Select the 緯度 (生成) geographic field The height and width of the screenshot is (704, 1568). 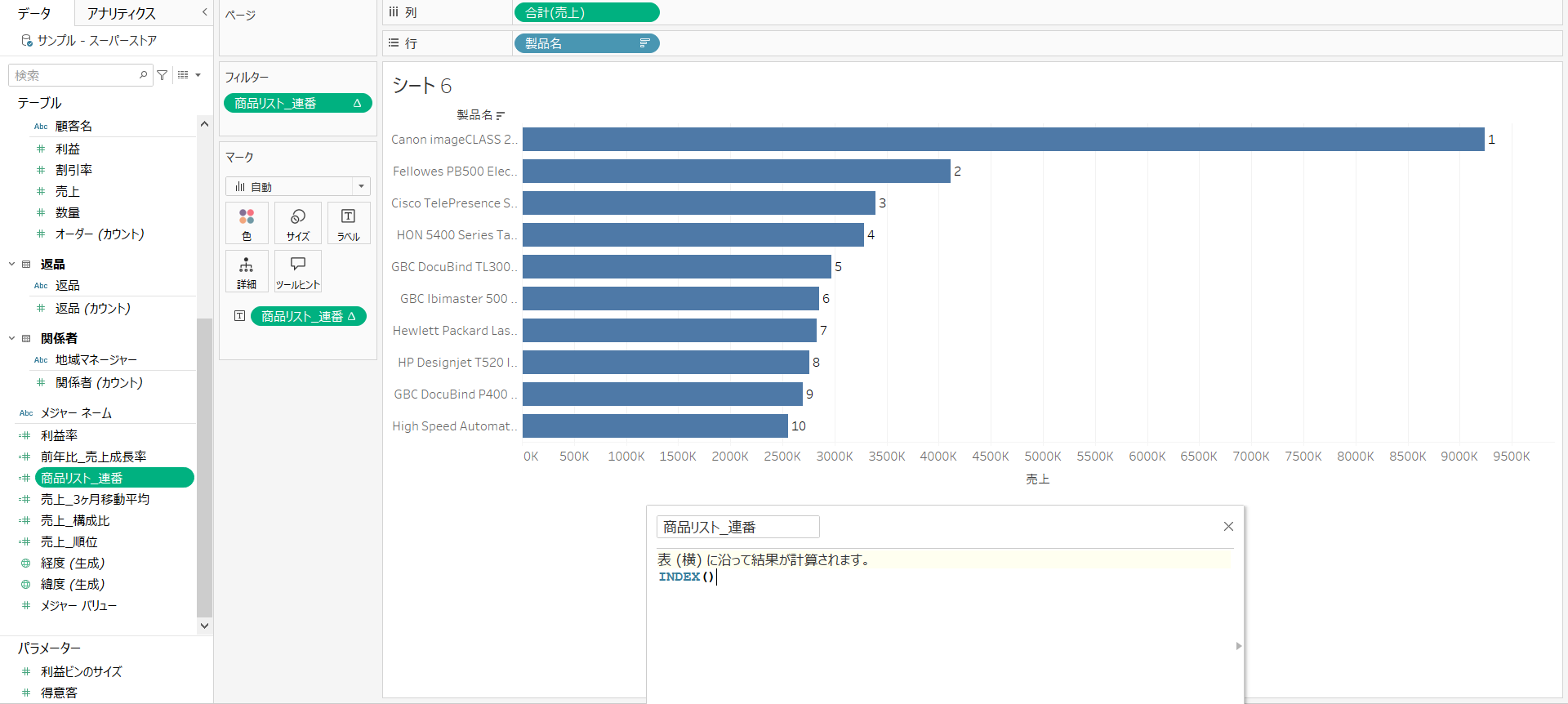point(73,584)
